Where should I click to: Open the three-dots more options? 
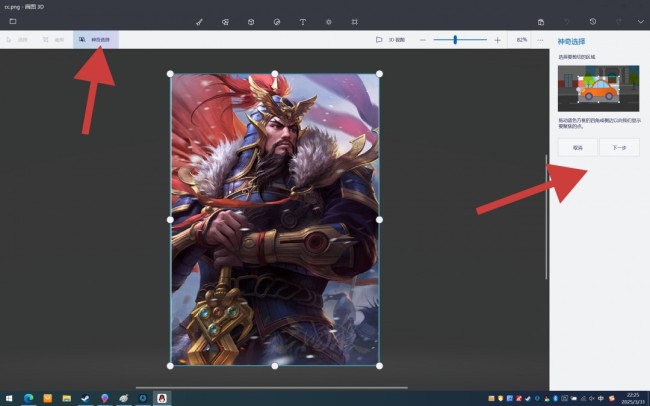coord(540,40)
